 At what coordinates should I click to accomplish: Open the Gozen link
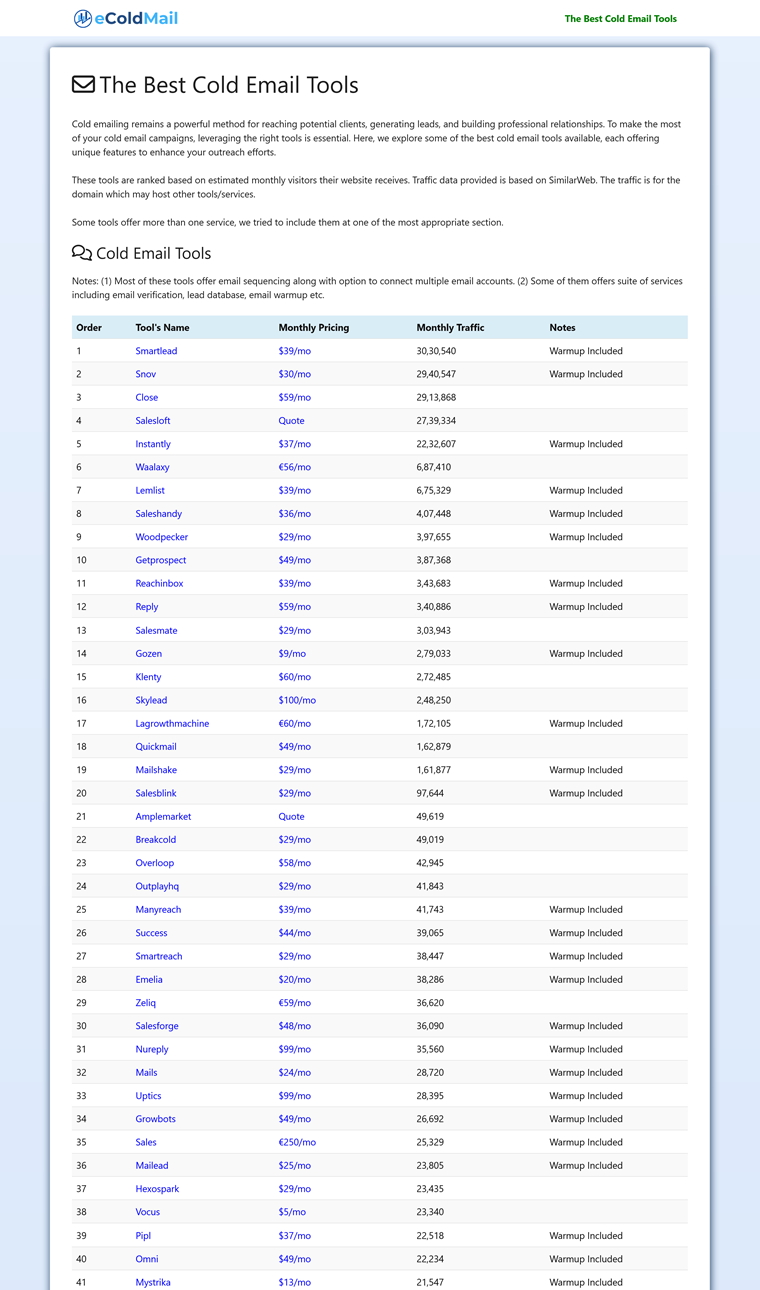click(149, 653)
